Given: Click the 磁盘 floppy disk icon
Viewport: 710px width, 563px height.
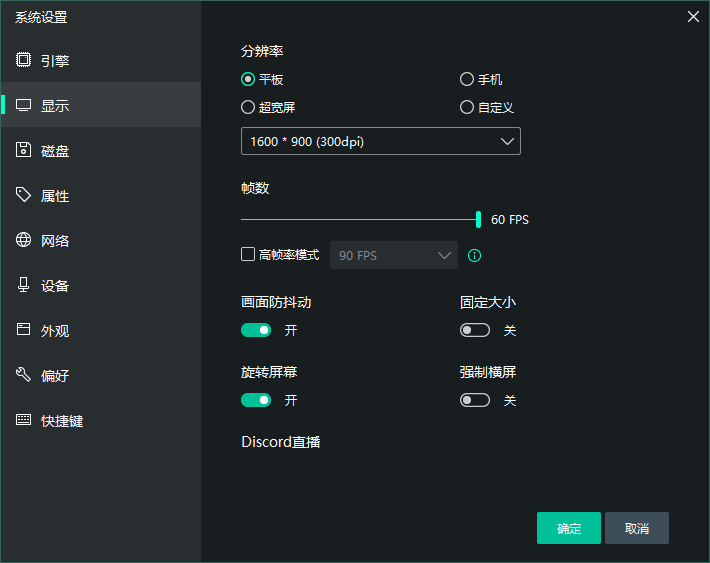Looking at the screenshot, I should 23,150.
